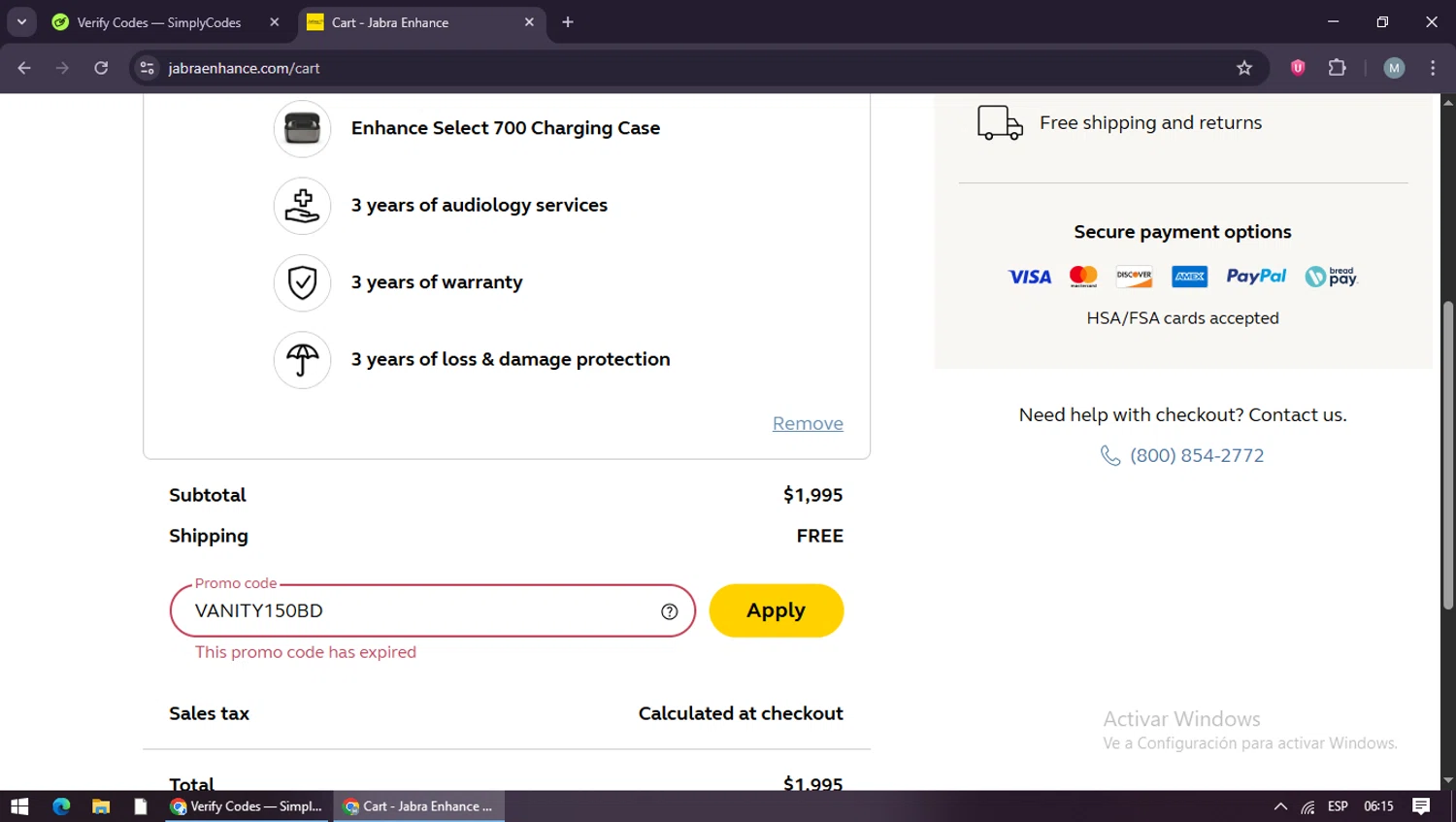Image resolution: width=1456 pixels, height=822 pixels.
Task: Click the subtotal amount $1,995
Action: (813, 495)
